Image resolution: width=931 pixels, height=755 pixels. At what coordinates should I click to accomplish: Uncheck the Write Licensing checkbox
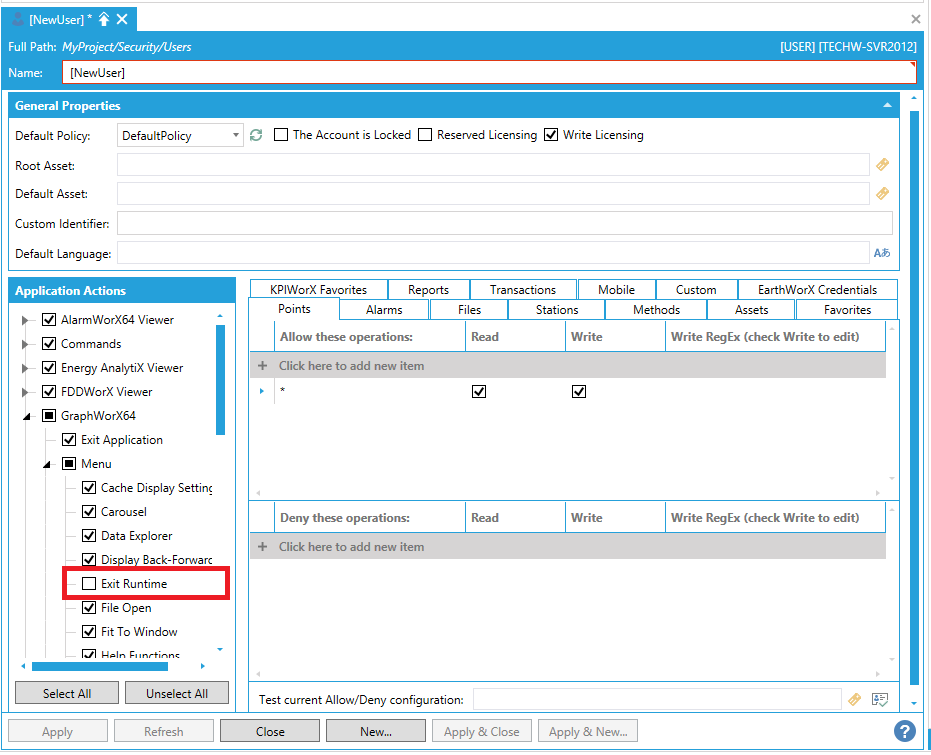551,135
